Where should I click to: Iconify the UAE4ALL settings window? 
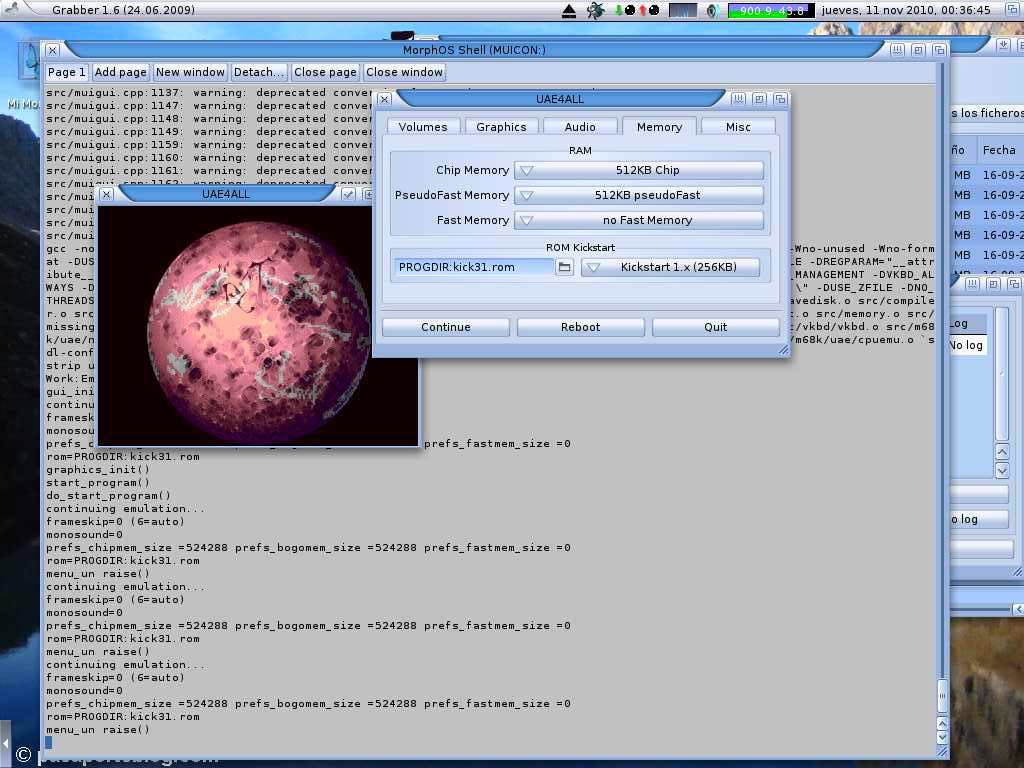click(x=738, y=99)
